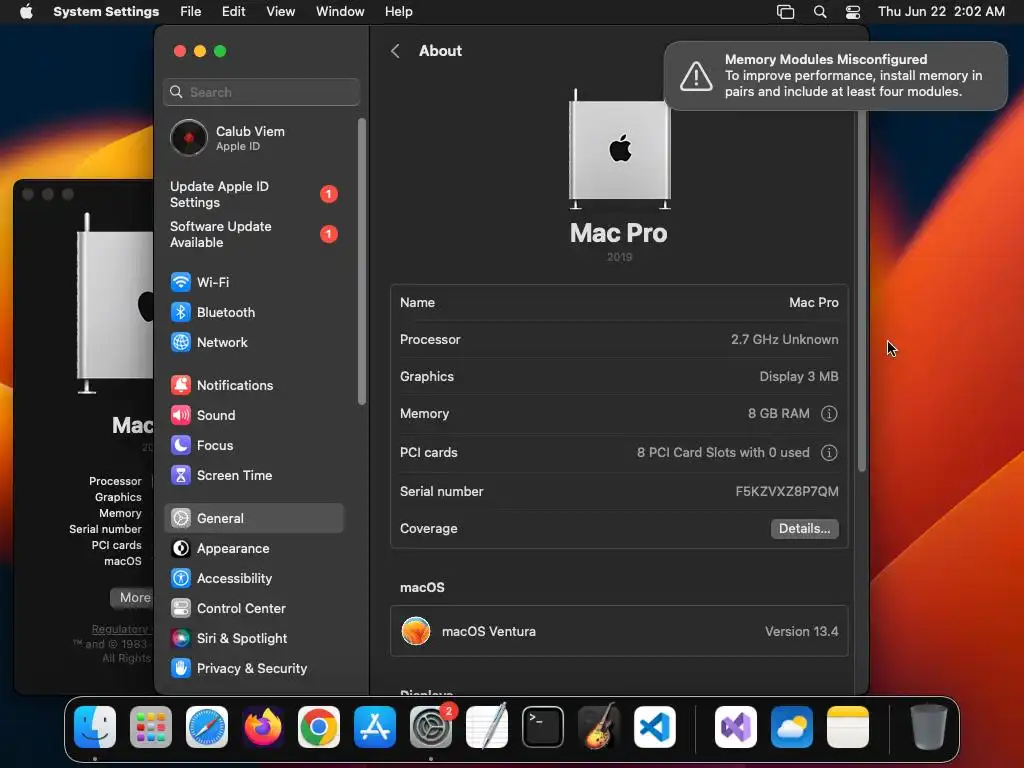Open Update Apple ID Settings
Screen dimensions: 1024x768
253,195
